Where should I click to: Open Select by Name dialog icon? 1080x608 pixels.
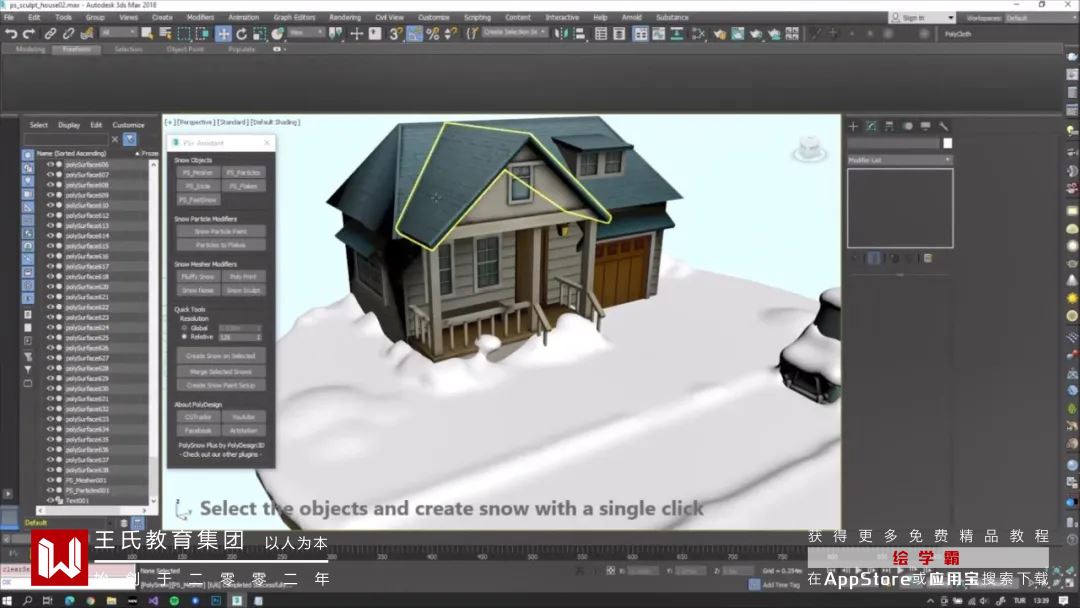pyautogui.click(x=165, y=33)
